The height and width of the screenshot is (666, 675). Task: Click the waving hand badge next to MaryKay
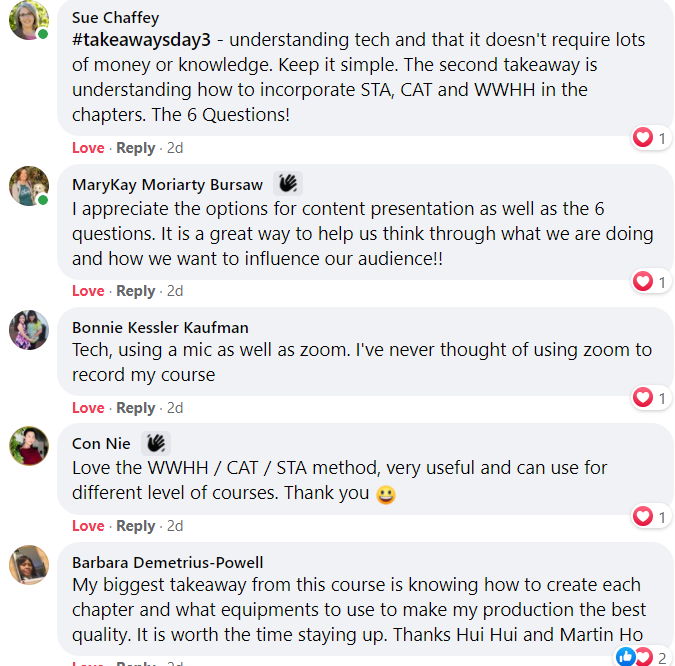(288, 184)
